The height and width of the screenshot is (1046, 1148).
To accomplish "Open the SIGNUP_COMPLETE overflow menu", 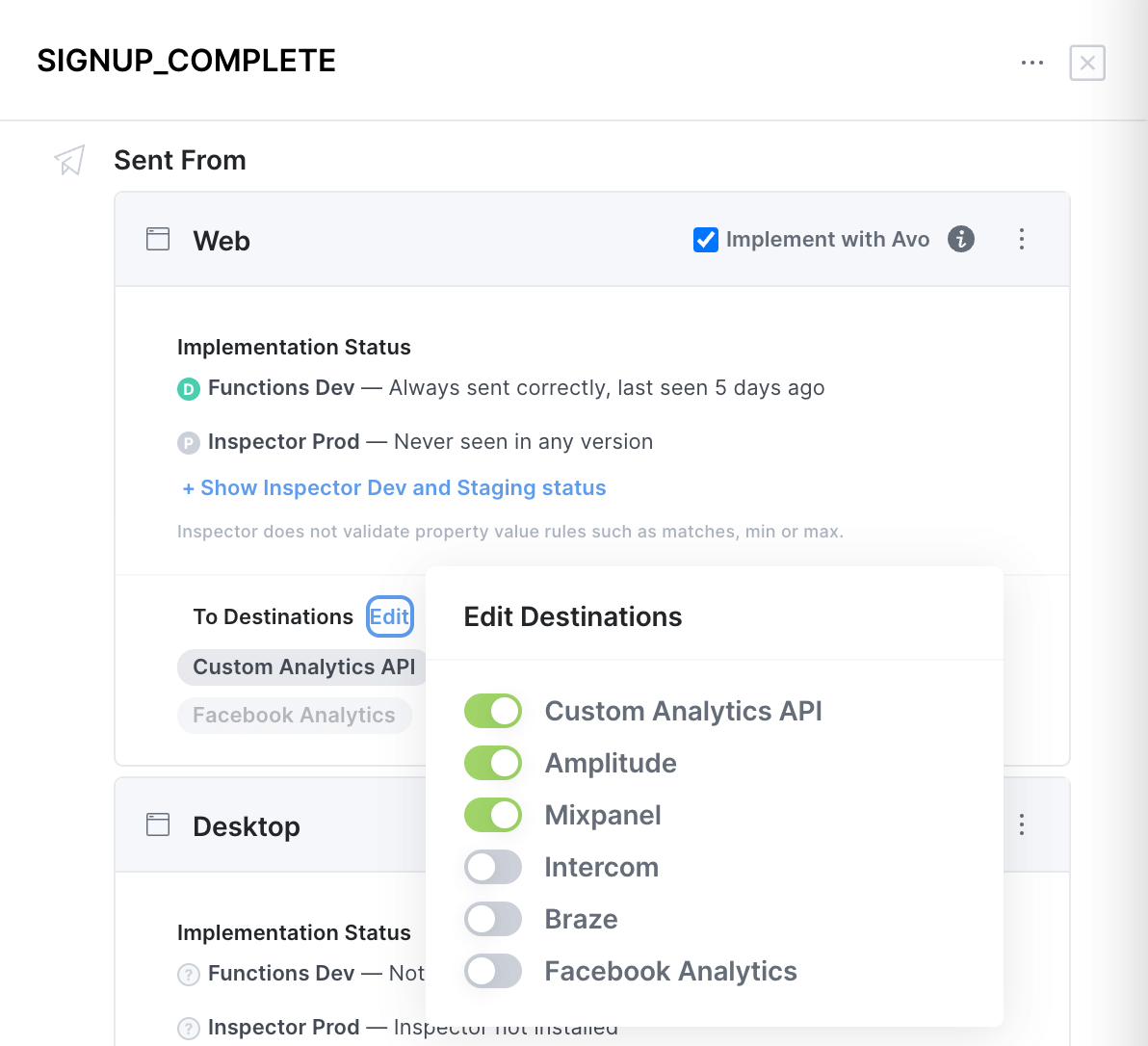I will pos(1032,62).
